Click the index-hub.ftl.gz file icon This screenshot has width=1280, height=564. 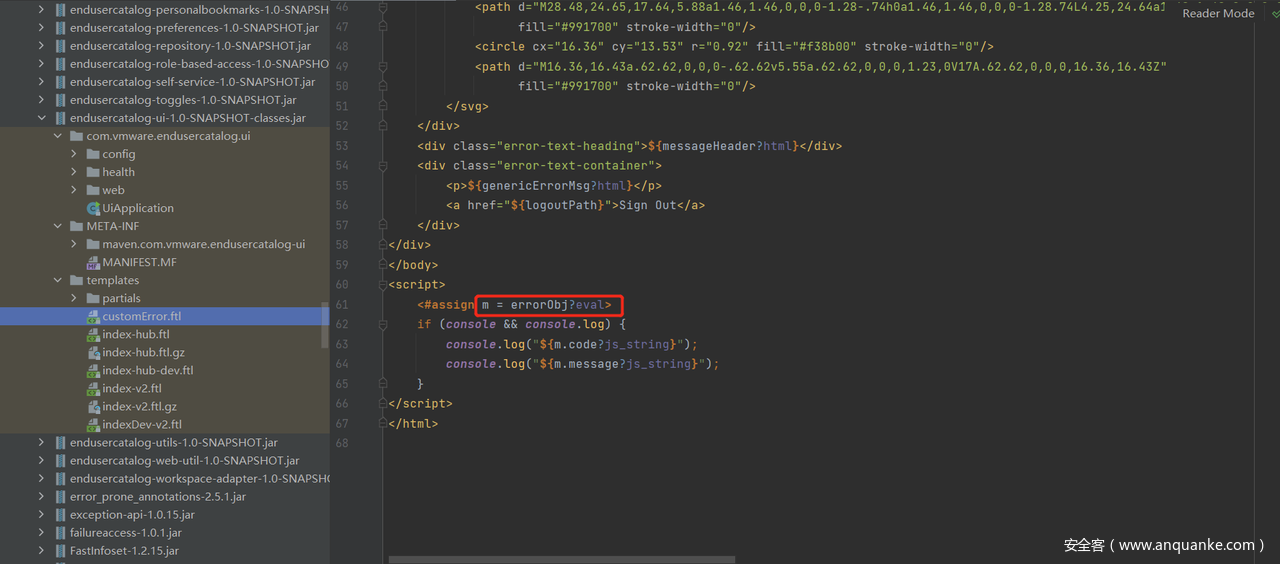pyautogui.click(x=93, y=352)
